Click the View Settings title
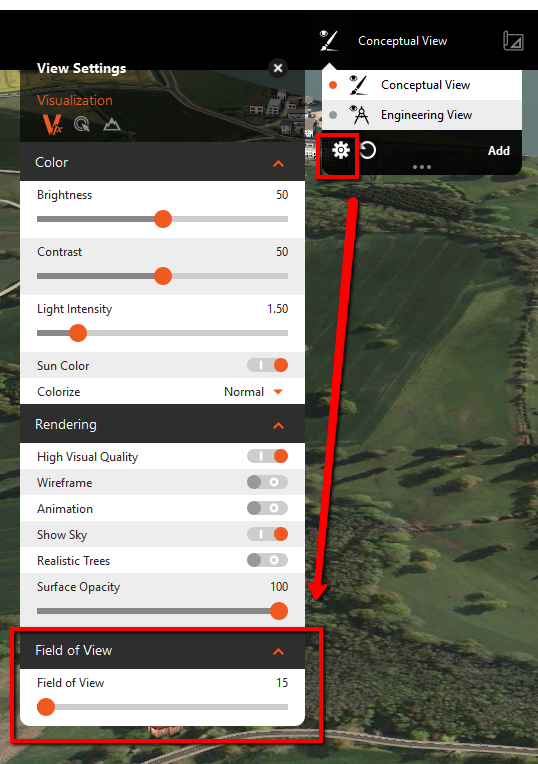The height and width of the screenshot is (764, 538). 81,68
